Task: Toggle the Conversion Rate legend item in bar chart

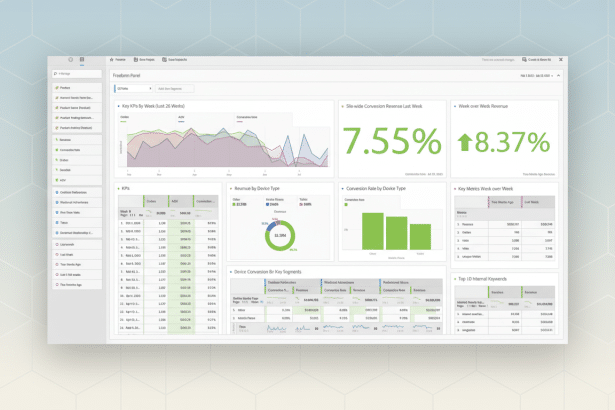Action: [x=354, y=202]
